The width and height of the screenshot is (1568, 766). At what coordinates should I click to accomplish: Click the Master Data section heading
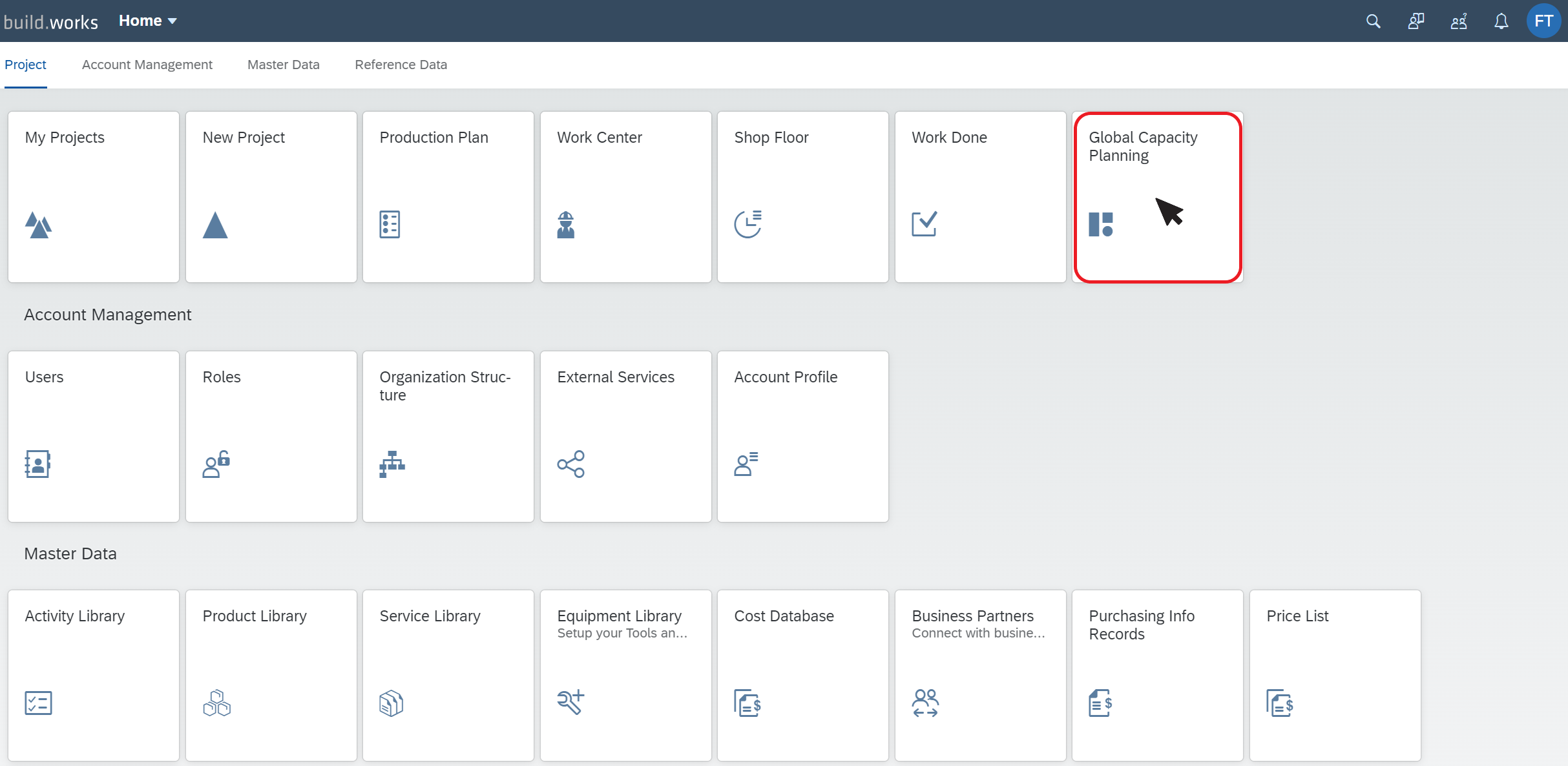[x=70, y=554]
